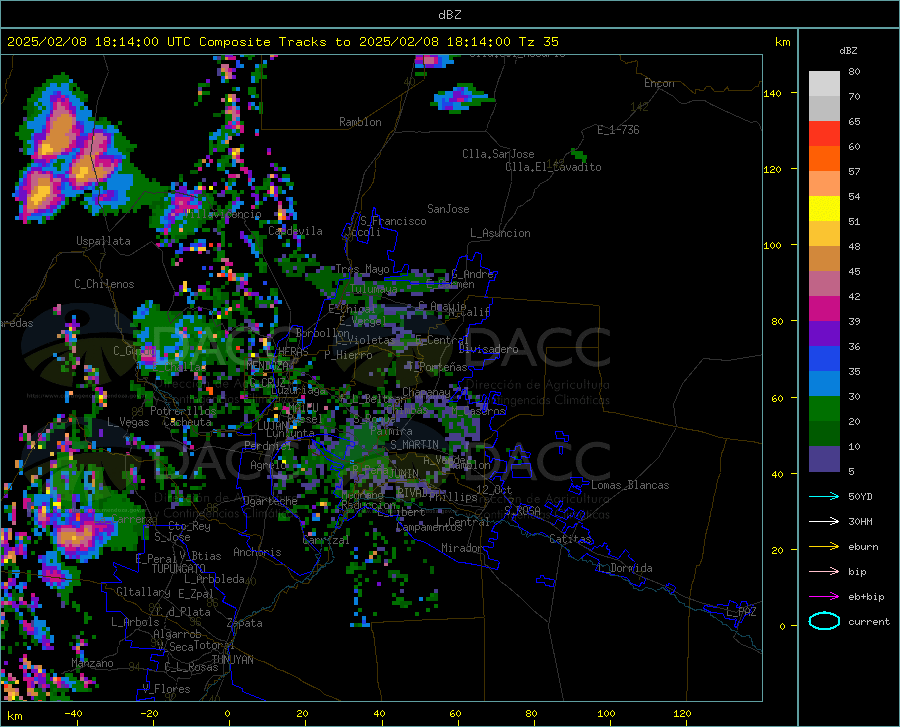Click the Uspallata town label
Image resolution: width=900 pixels, height=727 pixels.
pos(103,241)
